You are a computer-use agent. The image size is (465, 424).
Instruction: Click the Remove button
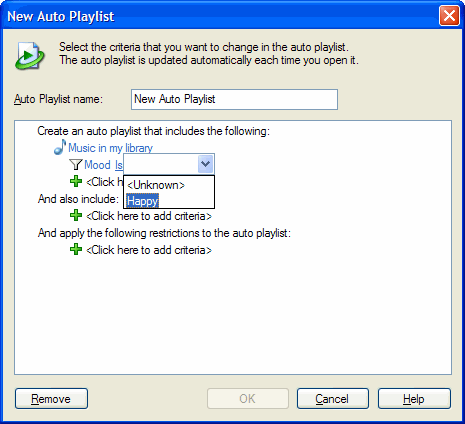point(51,398)
